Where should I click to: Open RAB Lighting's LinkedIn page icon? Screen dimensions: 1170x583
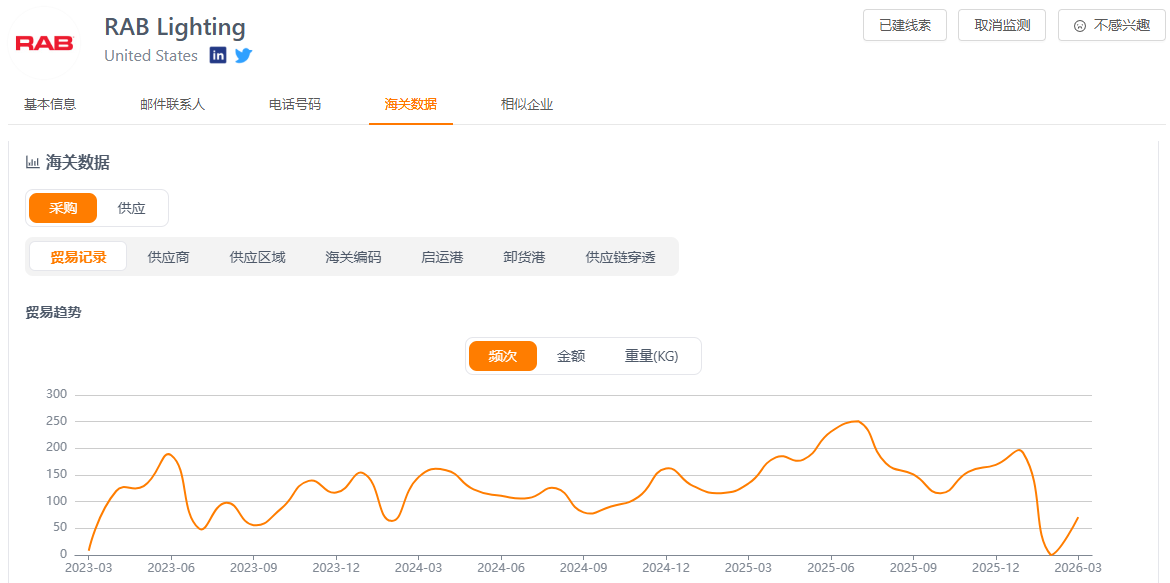218,56
